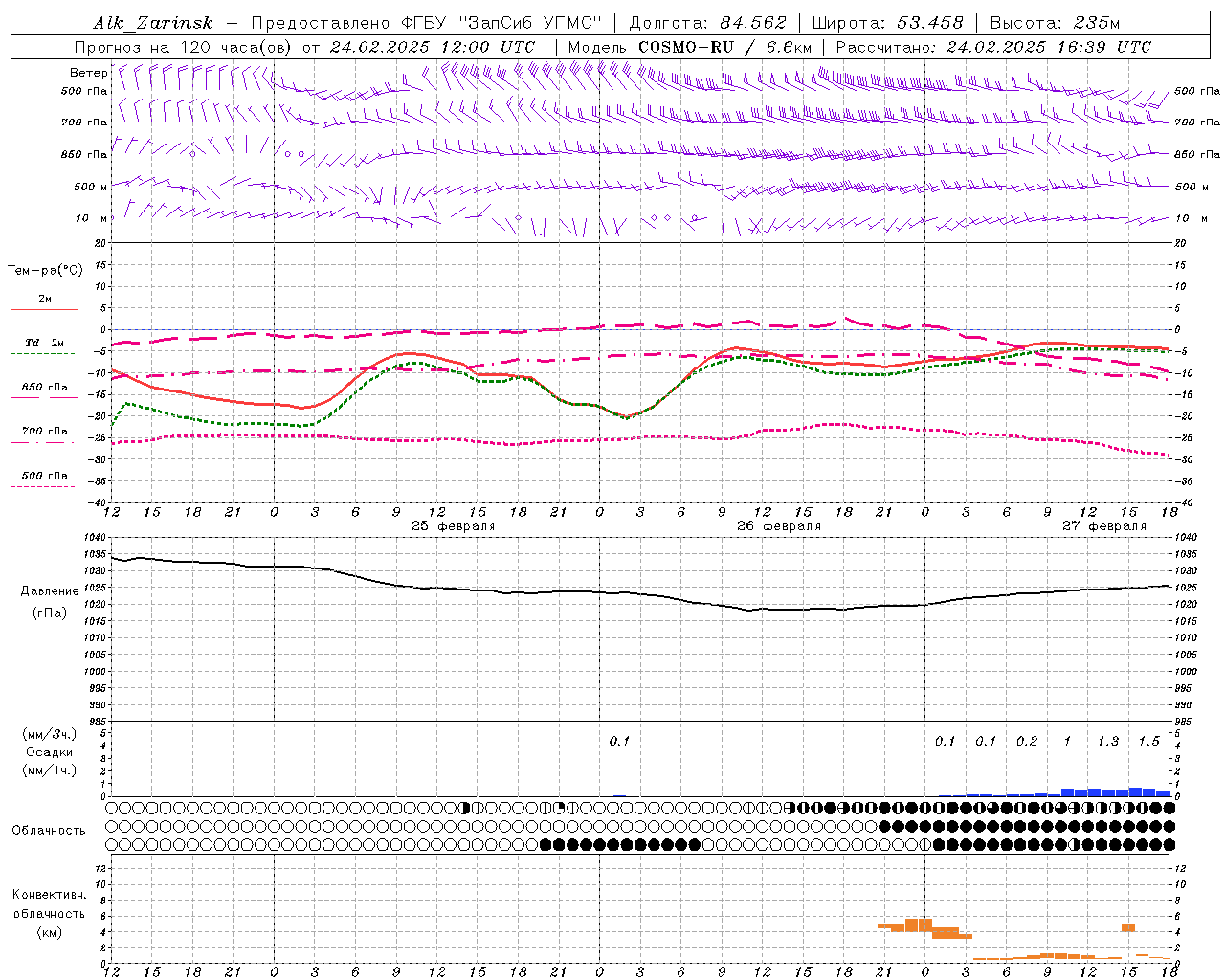Image resolution: width=1225 pixels, height=980 pixels.
Task: Click the precipitation value '1.3'
Action: click(1107, 742)
